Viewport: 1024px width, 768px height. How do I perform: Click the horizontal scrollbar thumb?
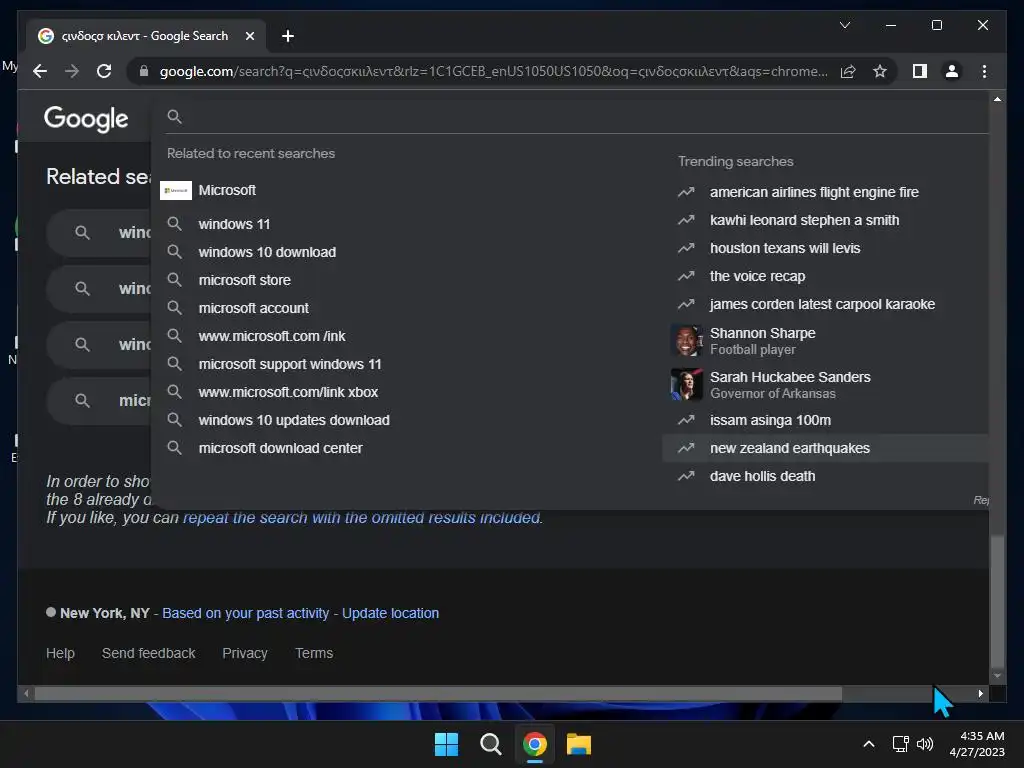coord(438,694)
